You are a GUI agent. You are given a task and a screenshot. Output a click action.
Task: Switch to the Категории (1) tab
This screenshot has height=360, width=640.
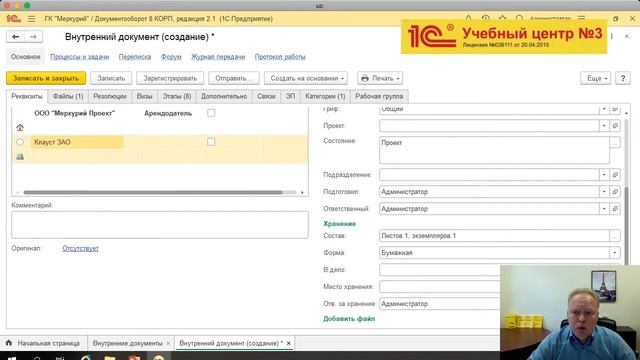click(325, 96)
